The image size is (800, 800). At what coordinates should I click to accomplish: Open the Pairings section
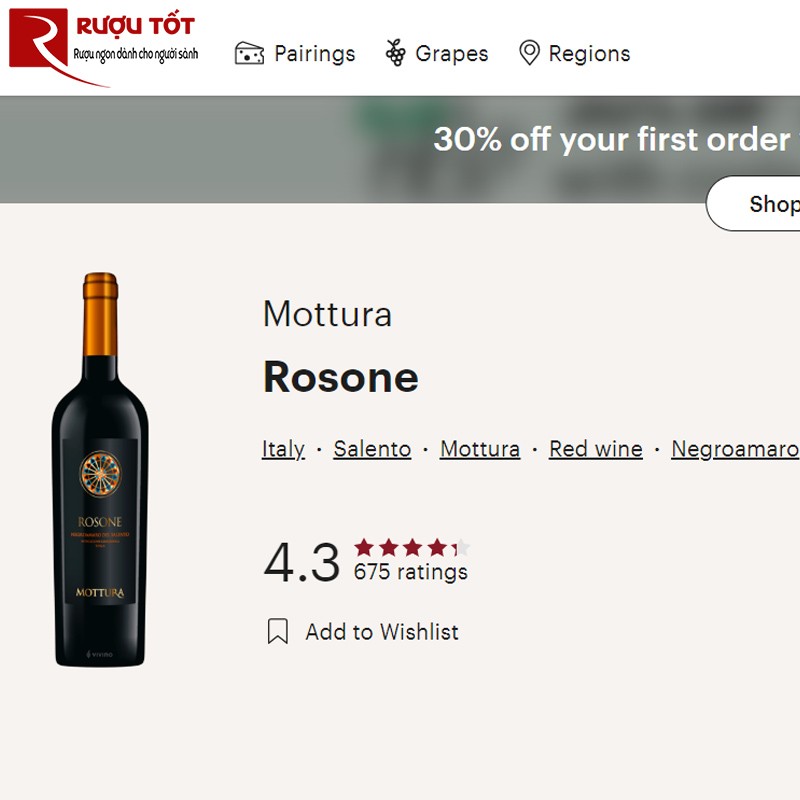pos(315,53)
